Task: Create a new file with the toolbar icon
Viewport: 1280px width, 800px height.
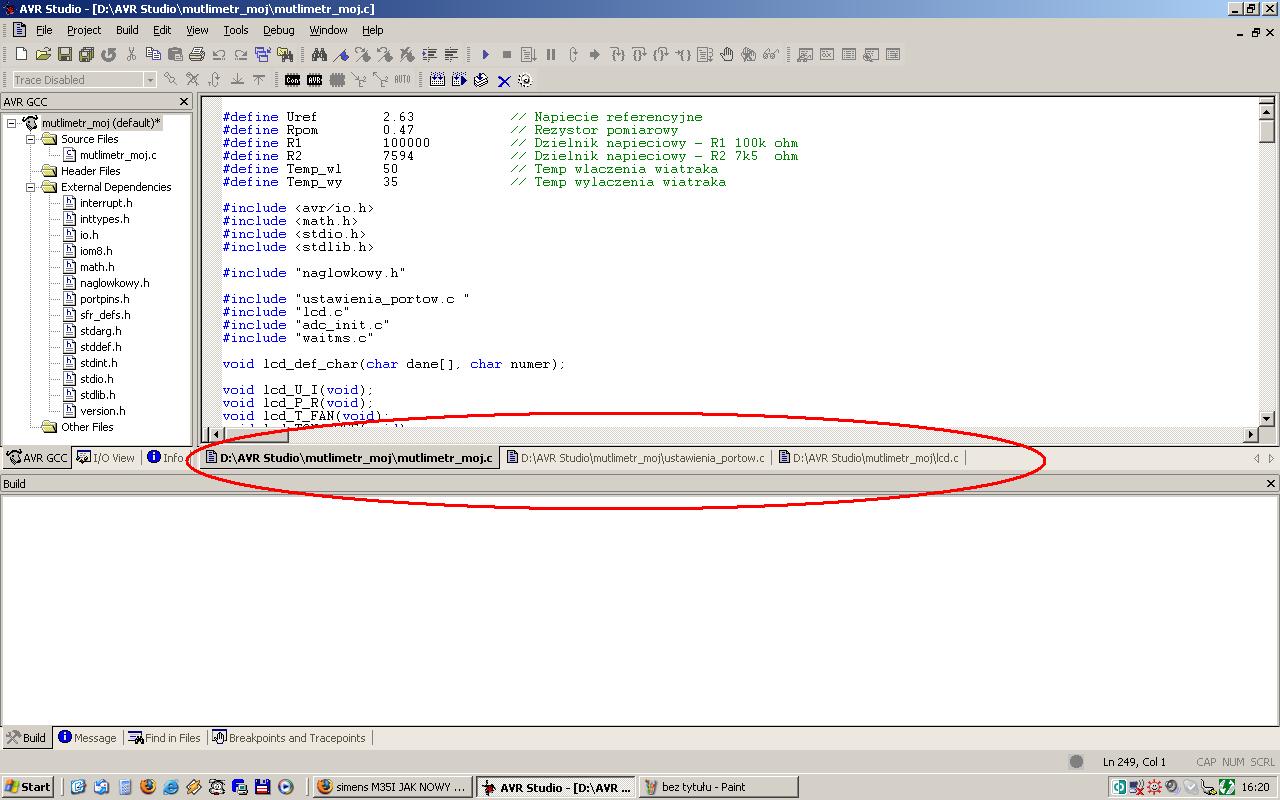Action: [x=21, y=54]
